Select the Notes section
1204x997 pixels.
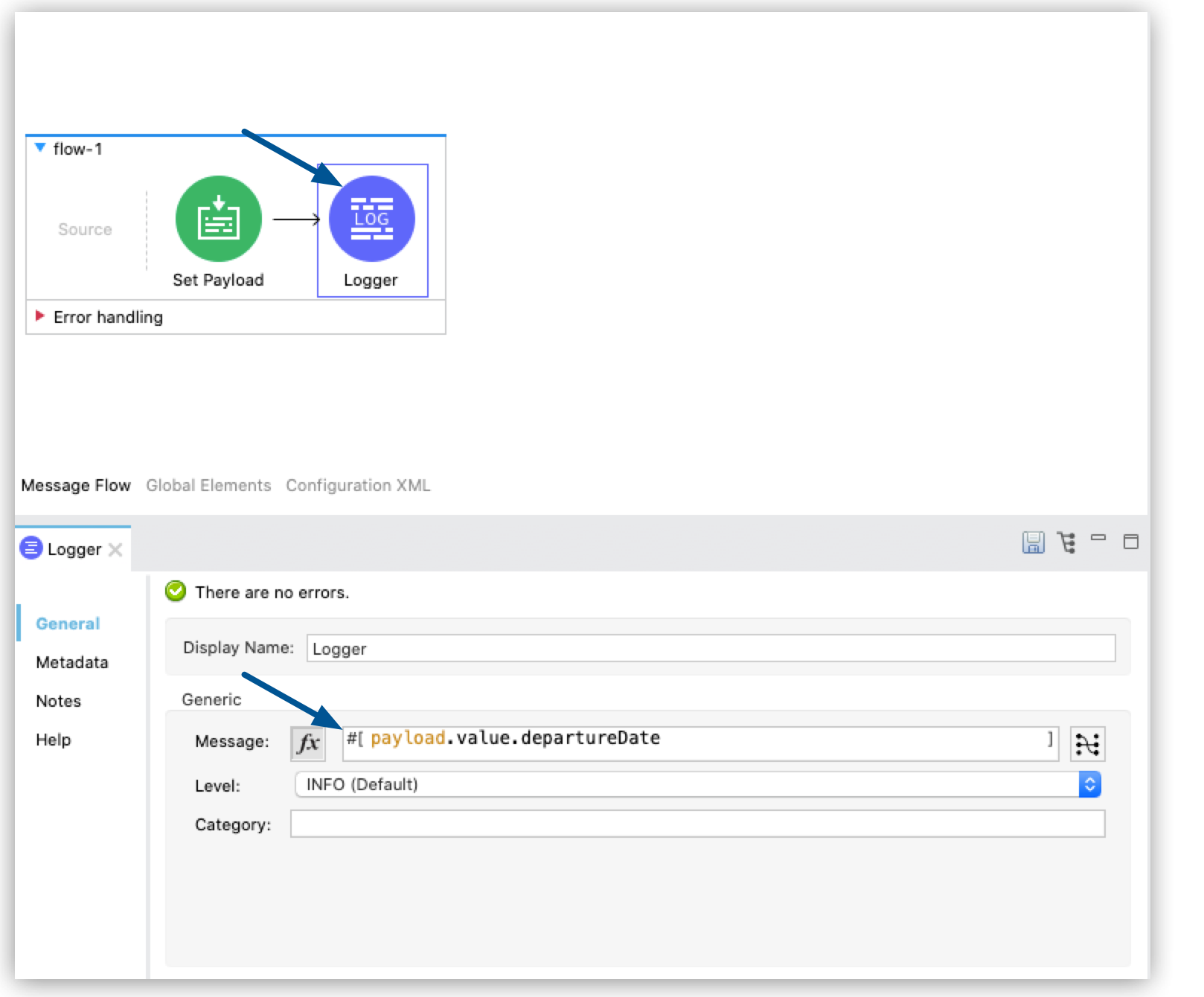pos(58,700)
